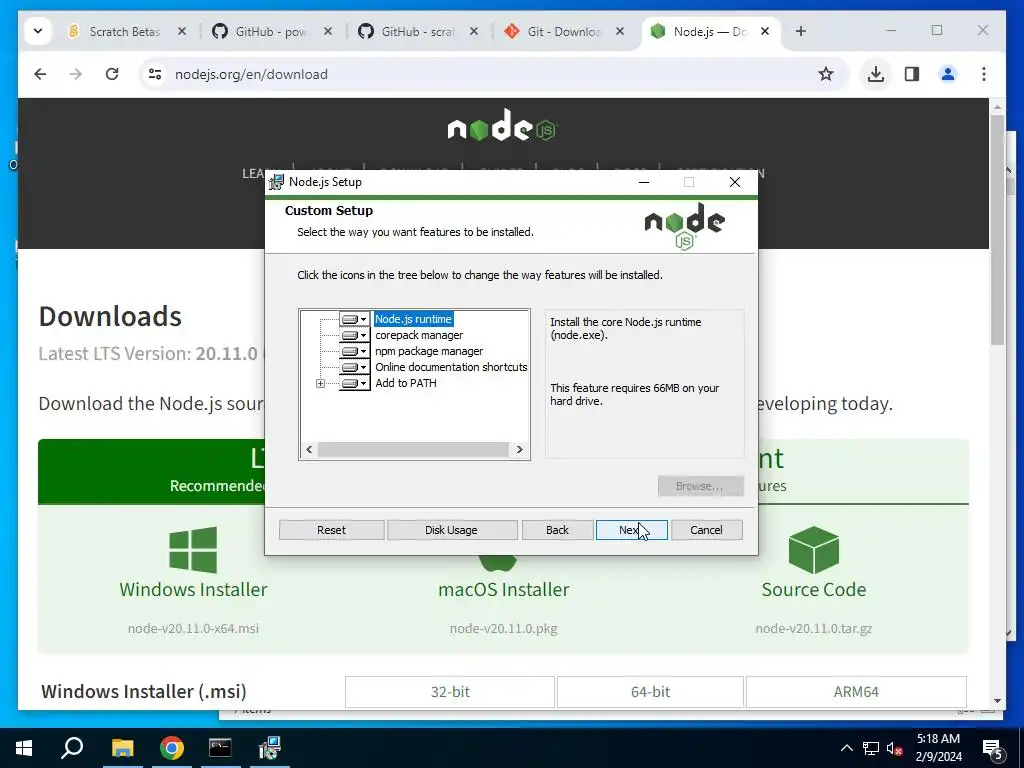1024x768 pixels.
Task: Select npm package manager tree item
Action: coord(429,351)
